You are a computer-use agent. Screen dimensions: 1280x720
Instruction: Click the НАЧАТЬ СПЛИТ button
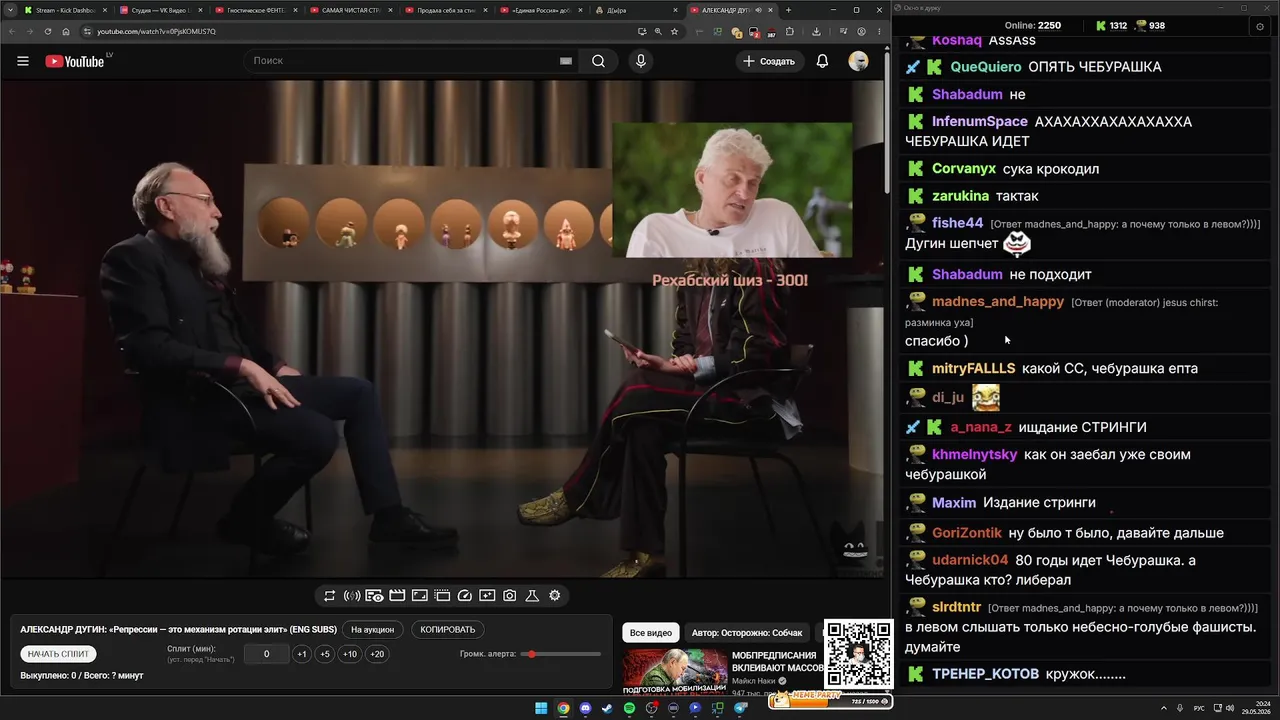(x=58, y=654)
